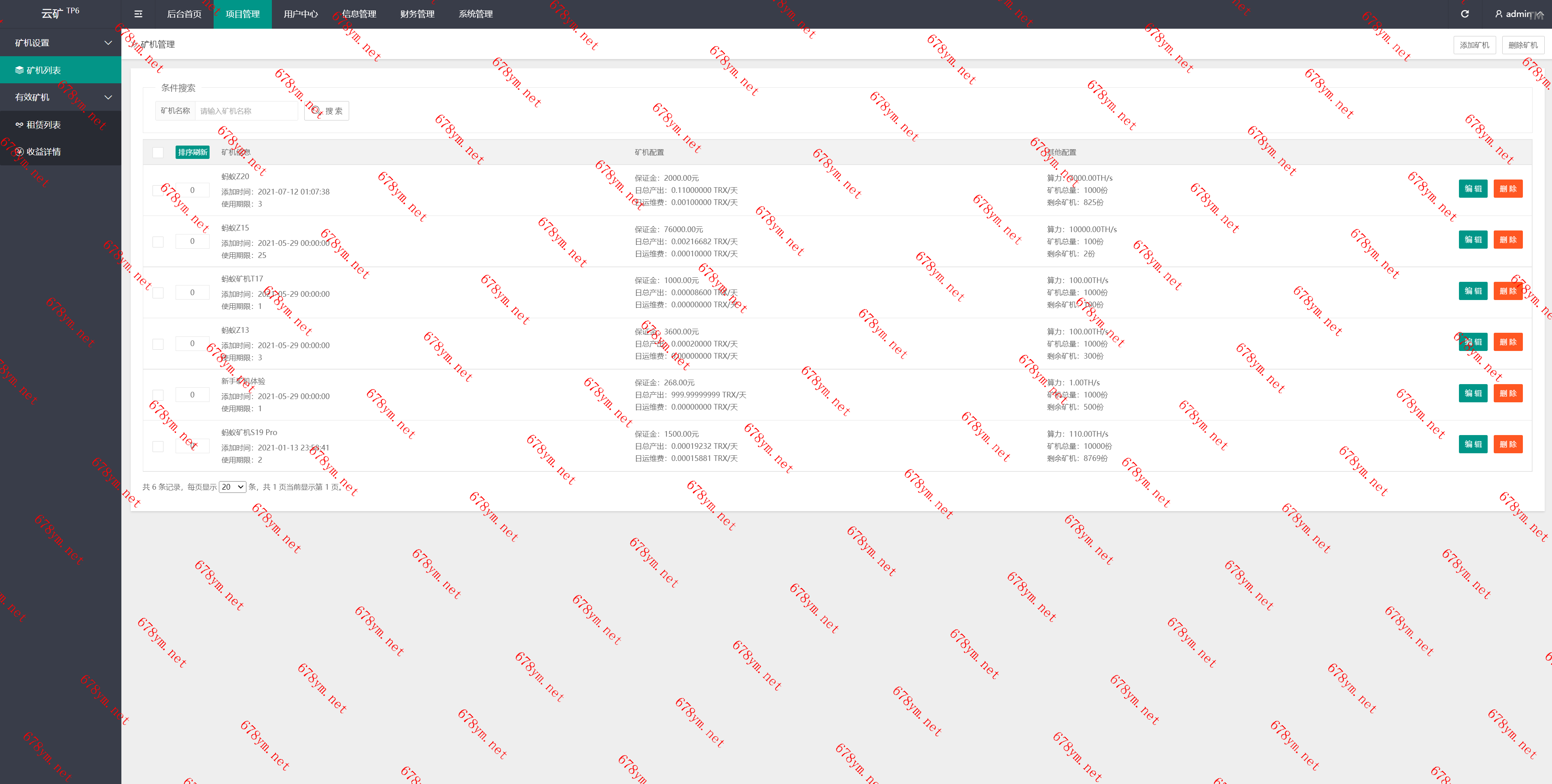This screenshot has width=1552, height=784.
Task: Click the search magnifier icon
Action: tap(316, 111)
